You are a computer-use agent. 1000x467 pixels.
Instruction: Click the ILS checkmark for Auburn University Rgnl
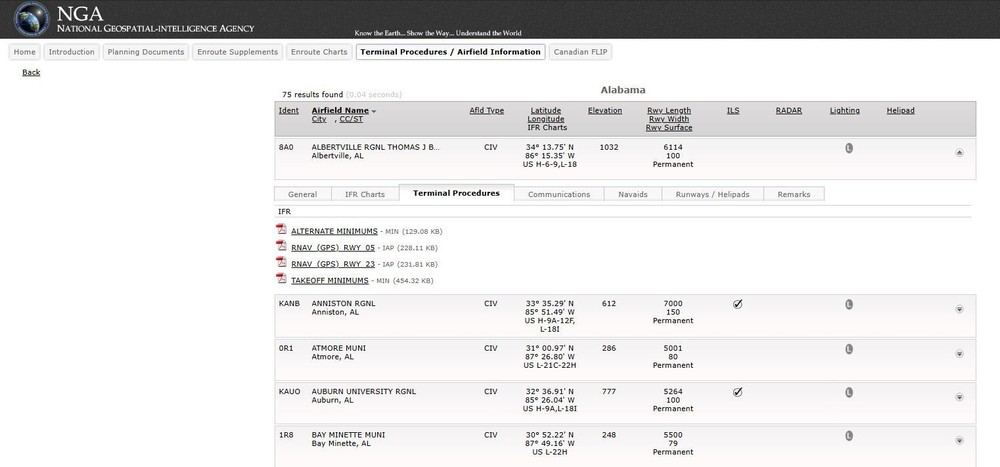[738, 392]
